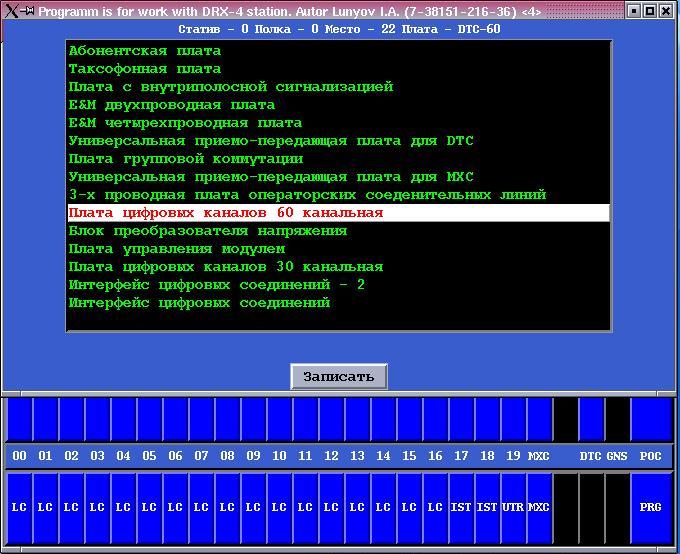Select the LC board under slot 13
The image size is (680, 554).
(x=357, y=508)
